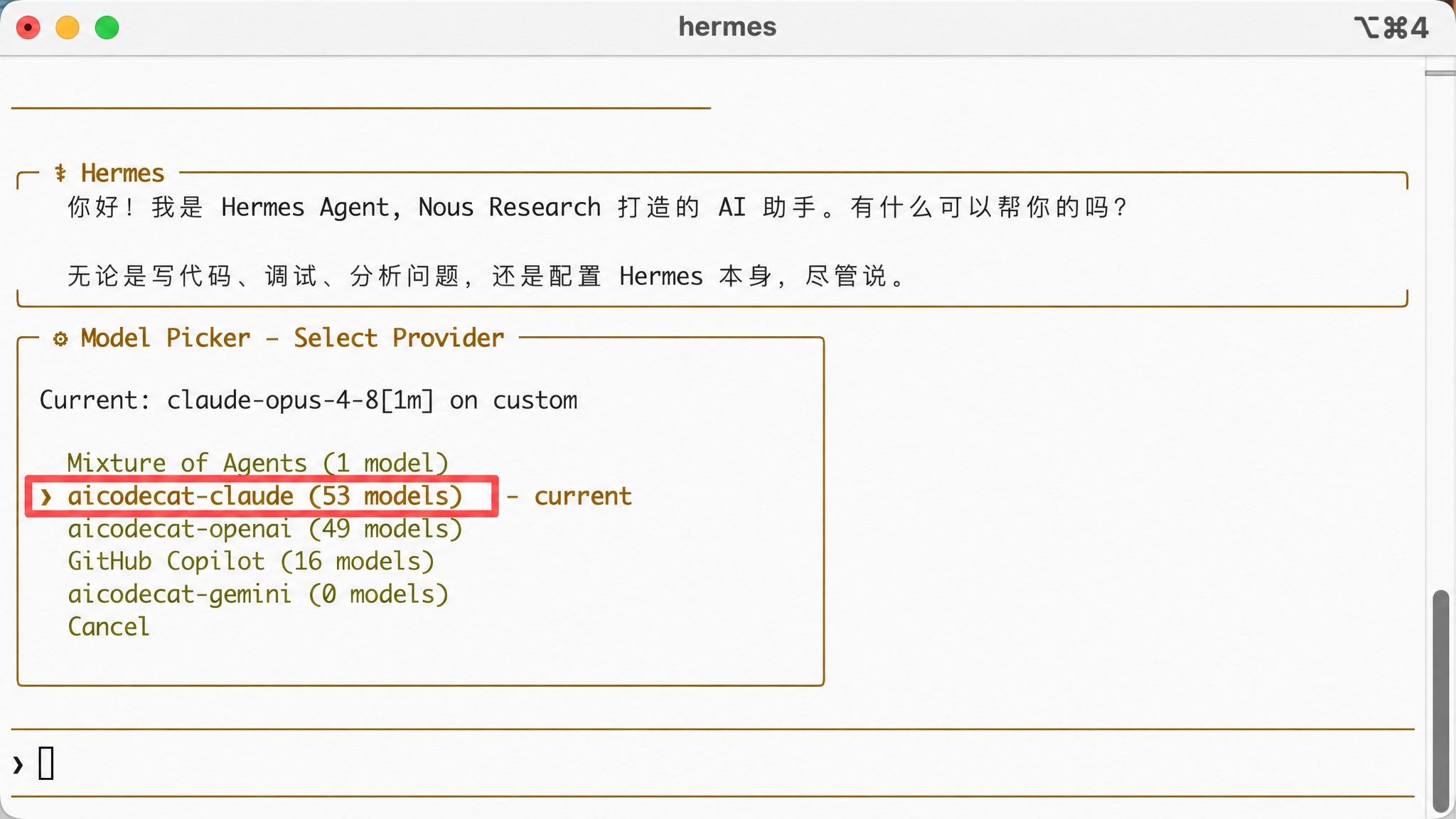Click the selection arrow beside aicodecat-claude
The height and width of the screenshot is (819, 1456).
(46, 496)
